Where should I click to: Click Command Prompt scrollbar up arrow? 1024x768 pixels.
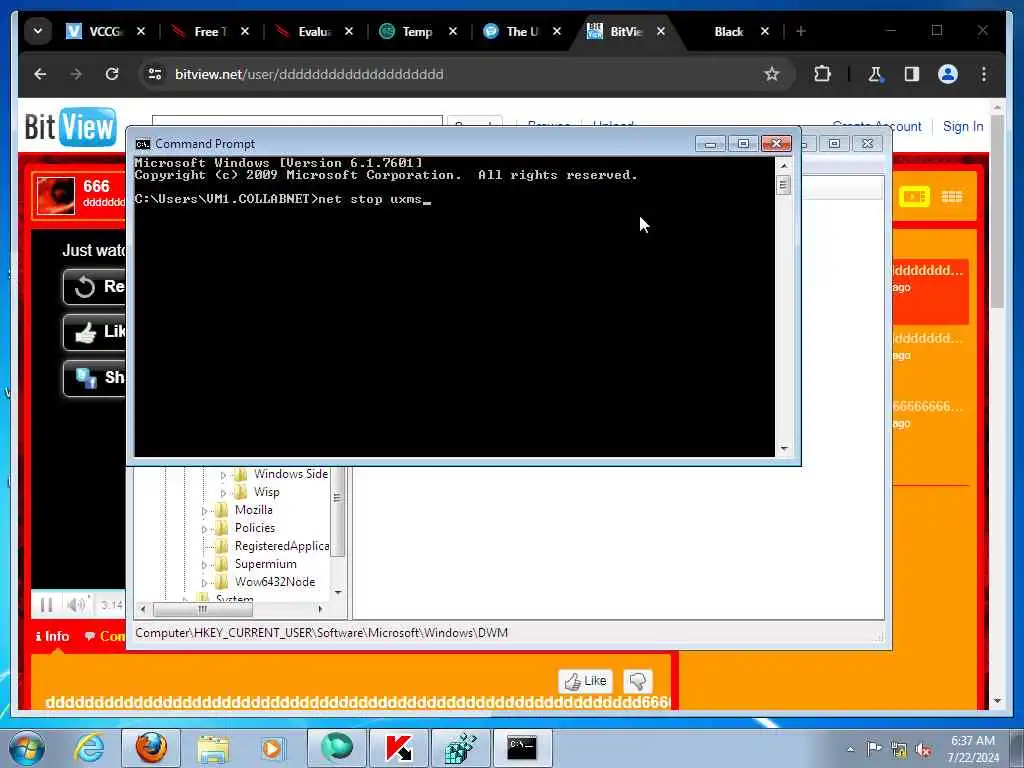784,166
